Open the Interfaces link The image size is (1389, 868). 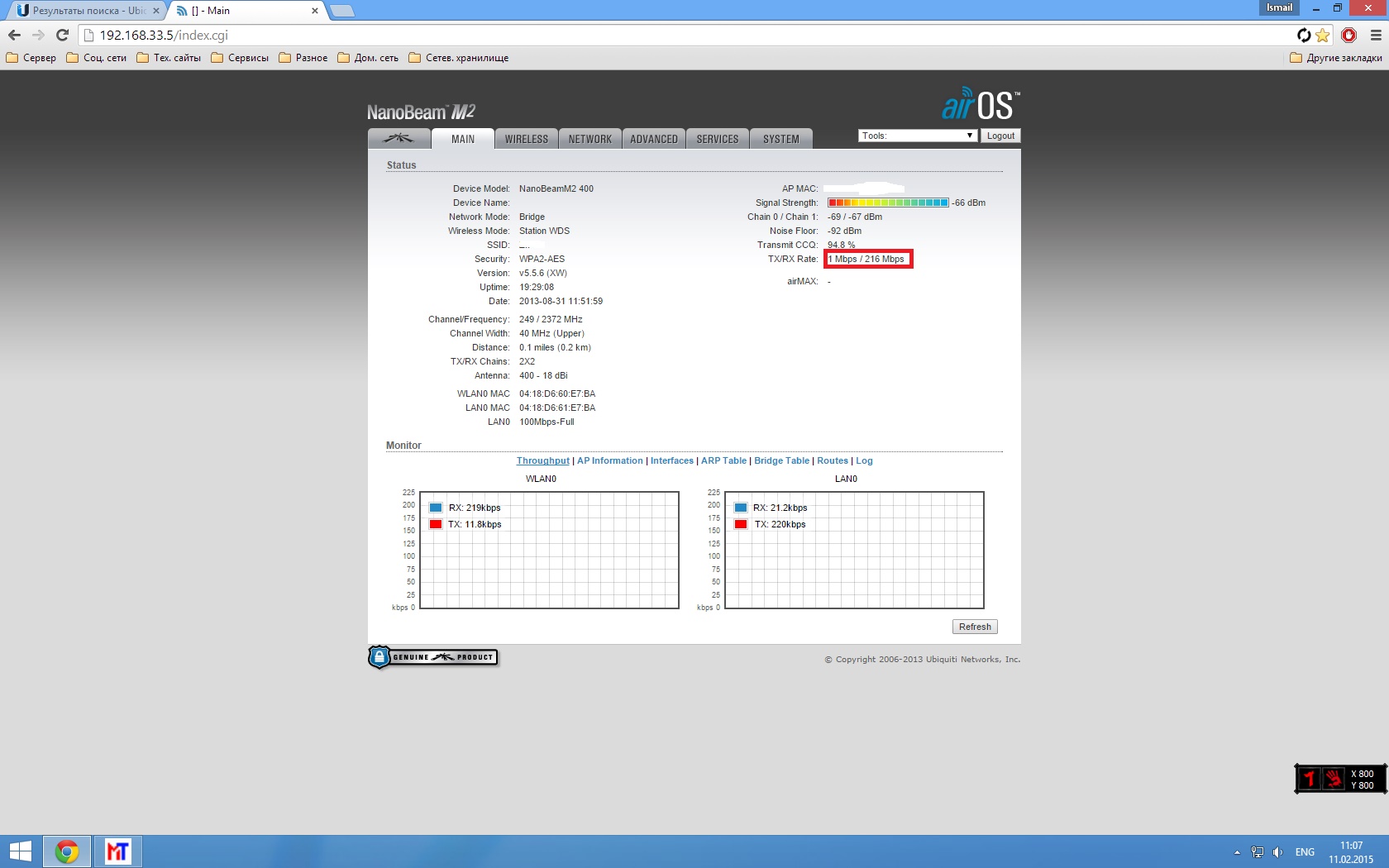pyautogui.click(x=672, y=460)
